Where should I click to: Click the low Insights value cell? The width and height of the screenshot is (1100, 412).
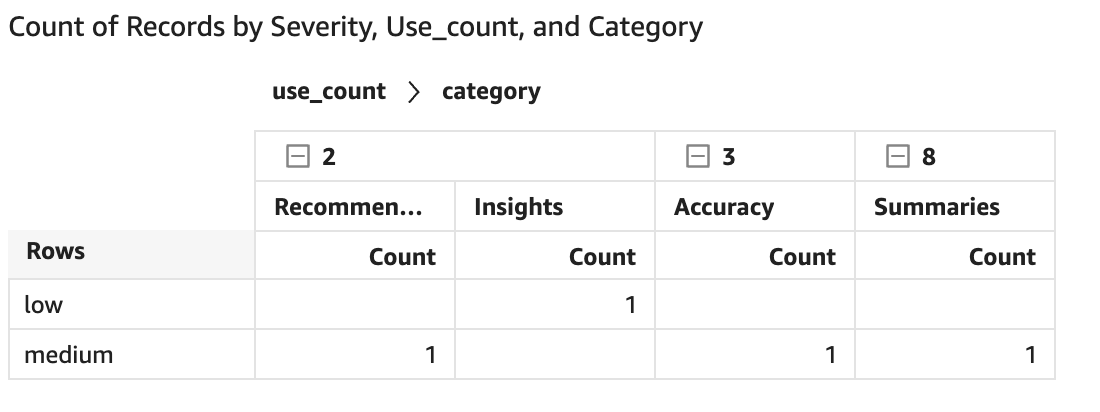555,305
